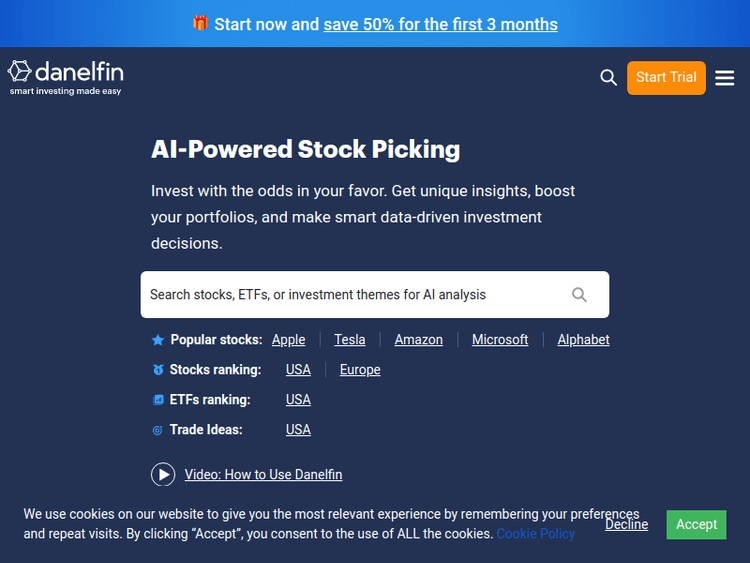The width and height of the screenshot is (750, 563).
Task: Accept the cookies
Action: pos(696,524)
